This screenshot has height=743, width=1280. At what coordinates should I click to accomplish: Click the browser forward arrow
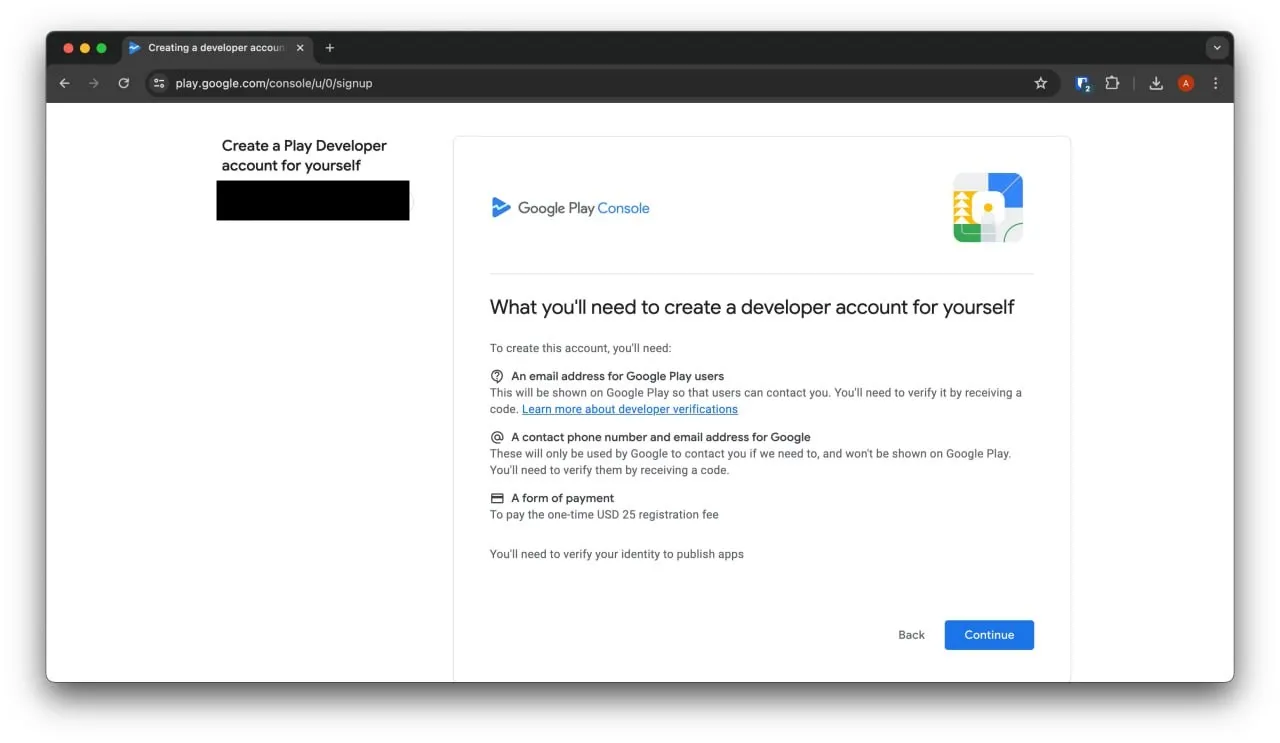click(94, 83)
